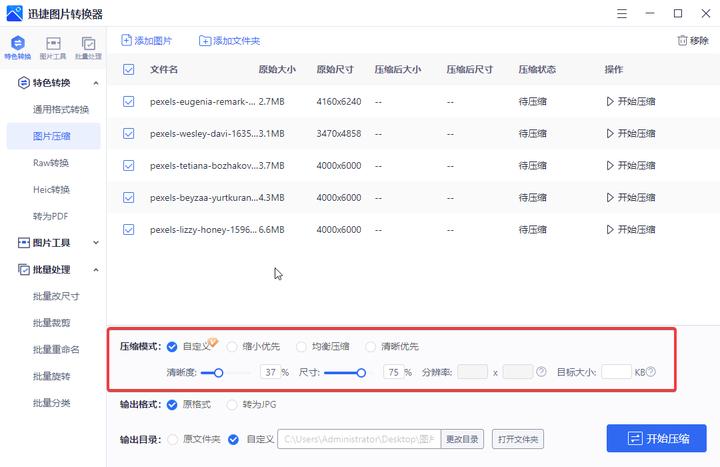Image resolution: width=720 pixels, height=467 pixels.
Task: Open 图片压缩 in sidebar
Action: coord(53,136)
